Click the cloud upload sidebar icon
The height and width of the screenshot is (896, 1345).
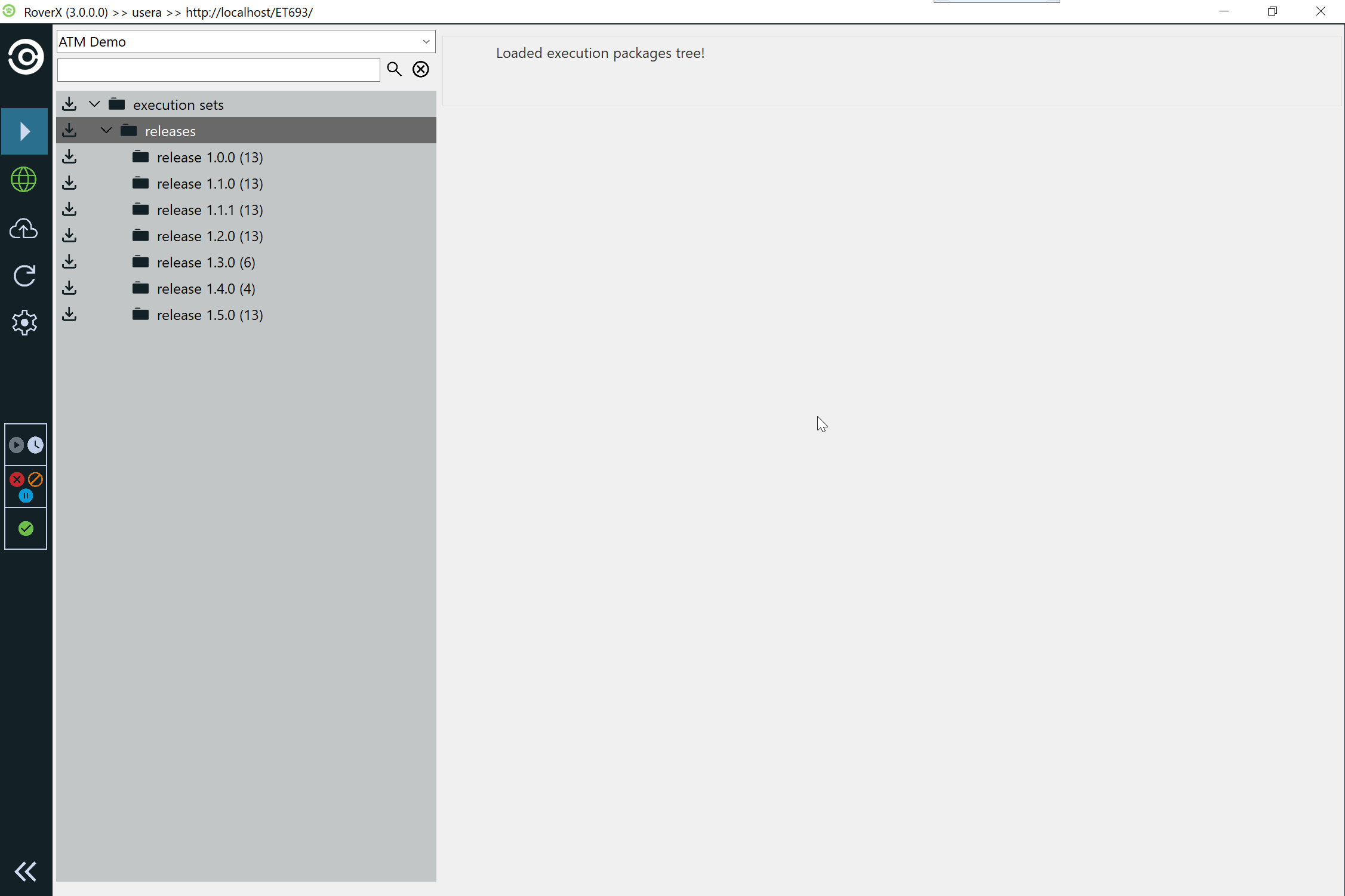coord(24,229)
